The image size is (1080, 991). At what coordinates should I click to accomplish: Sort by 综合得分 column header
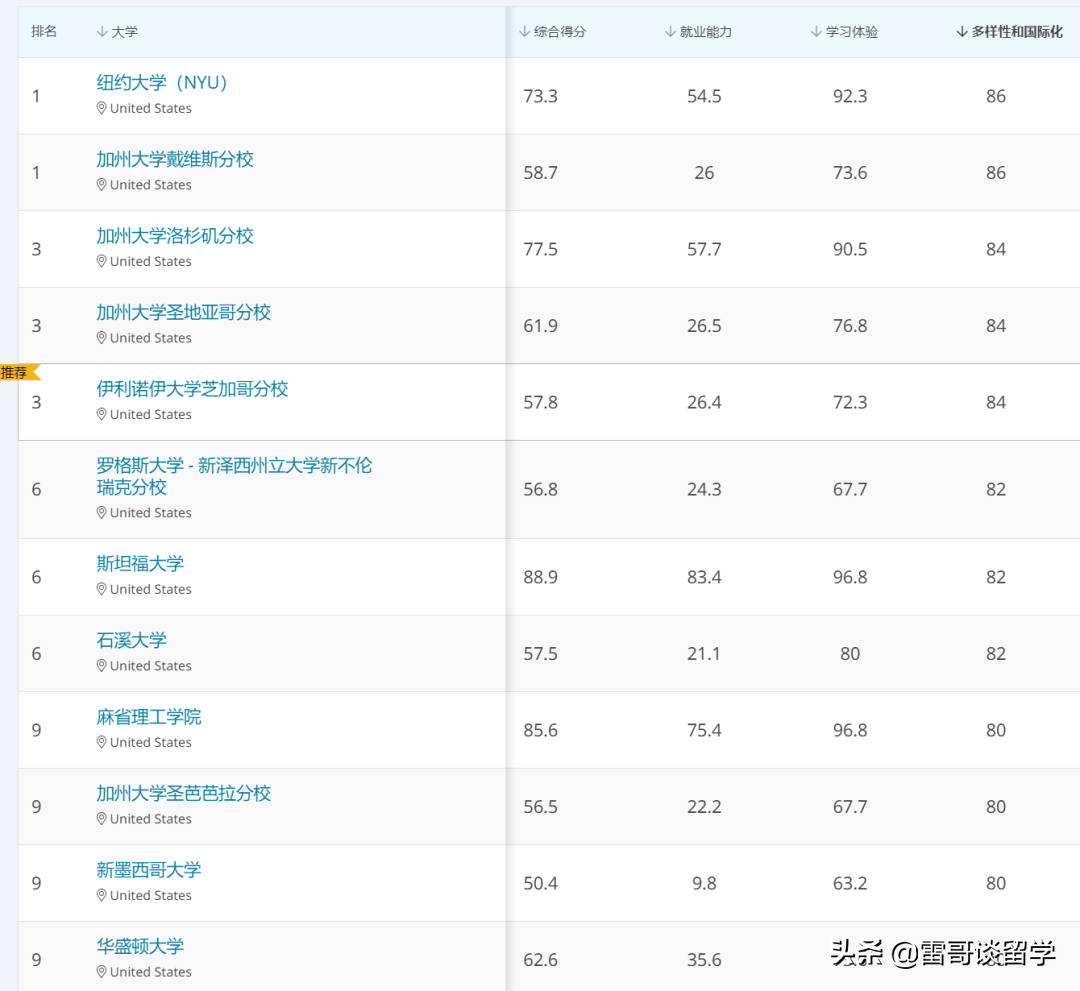[552, 32]
